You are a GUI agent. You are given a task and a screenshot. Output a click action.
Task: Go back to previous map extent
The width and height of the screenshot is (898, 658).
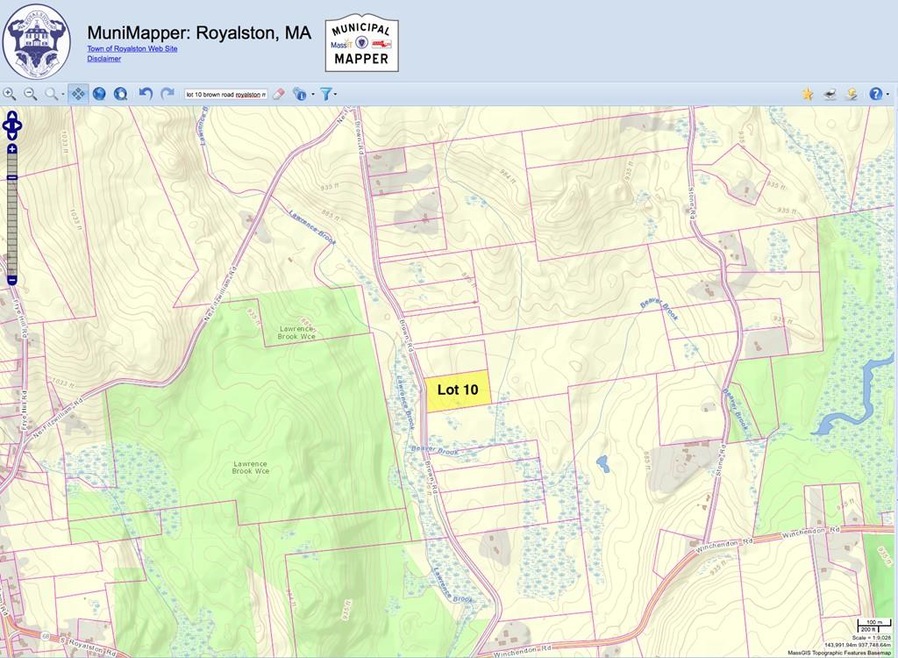[146, 94]
